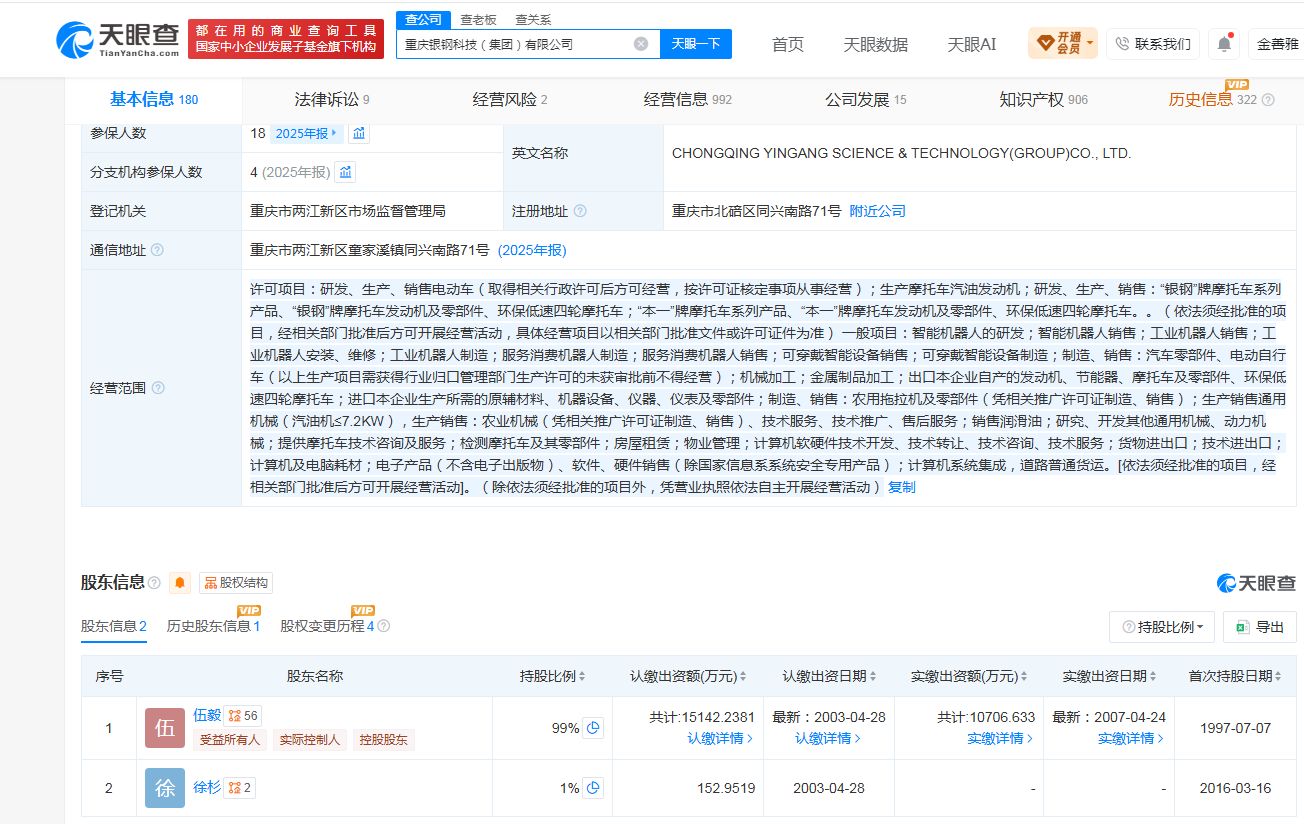This screenshot has height=824, width=1304.
Task: Click help icon beside 注册地址
Action: [x=580, y=211]
